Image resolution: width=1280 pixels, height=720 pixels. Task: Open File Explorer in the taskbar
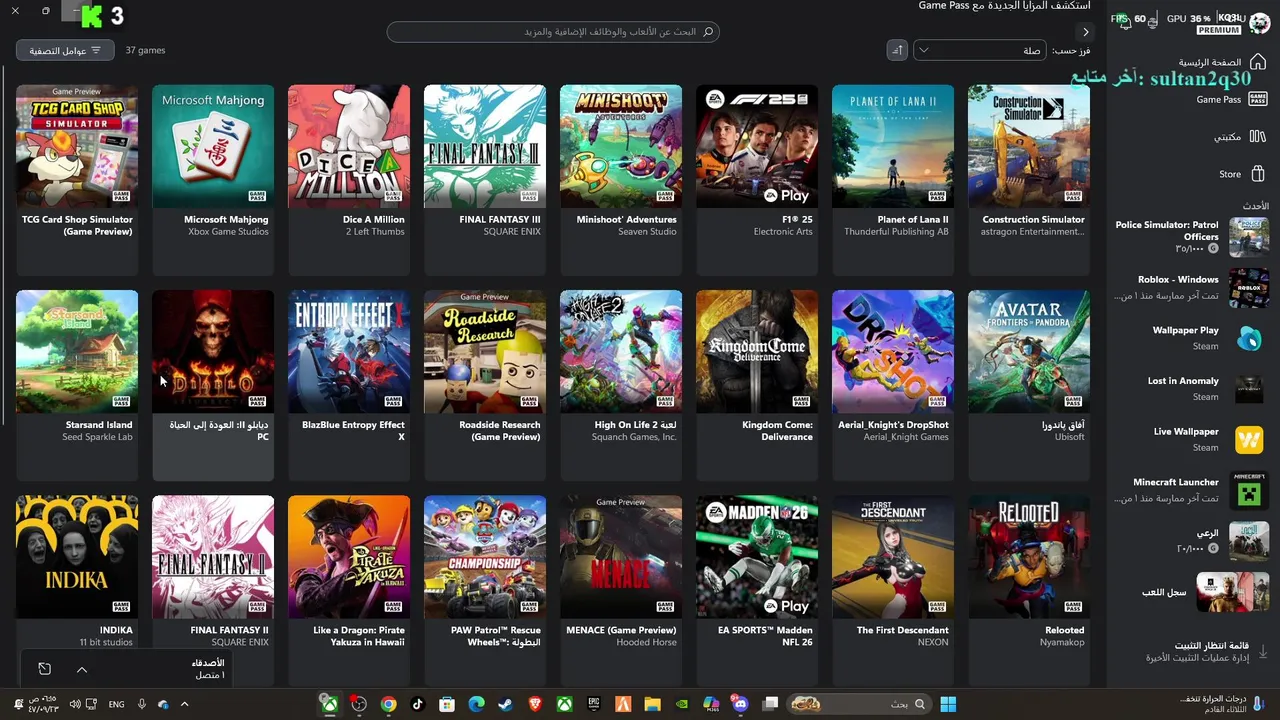tap(652, 704)
